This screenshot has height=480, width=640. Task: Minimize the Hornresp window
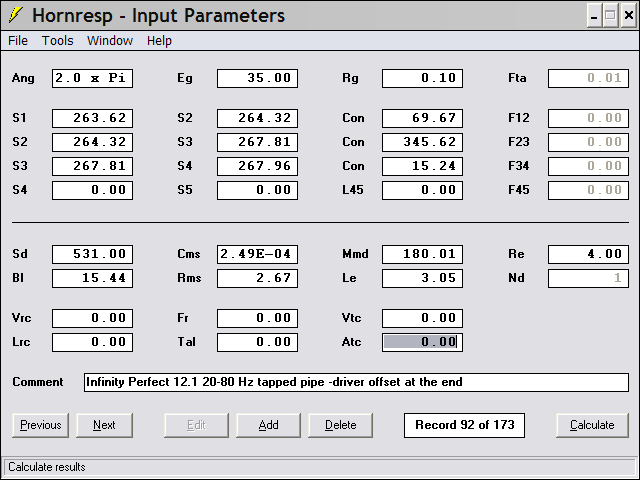[594, 16]
